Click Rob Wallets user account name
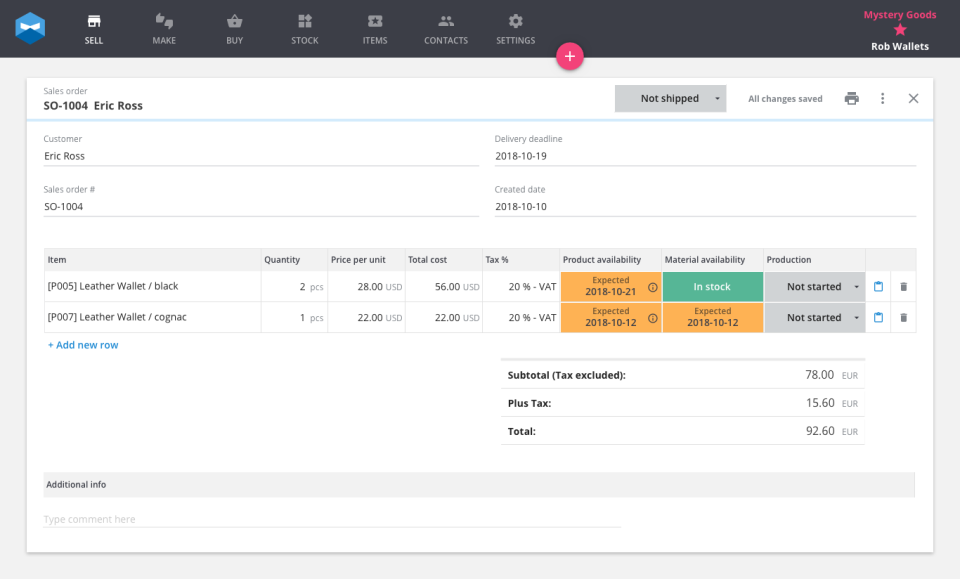This screenshot has height=579, width=960. [x=899, y=47]
